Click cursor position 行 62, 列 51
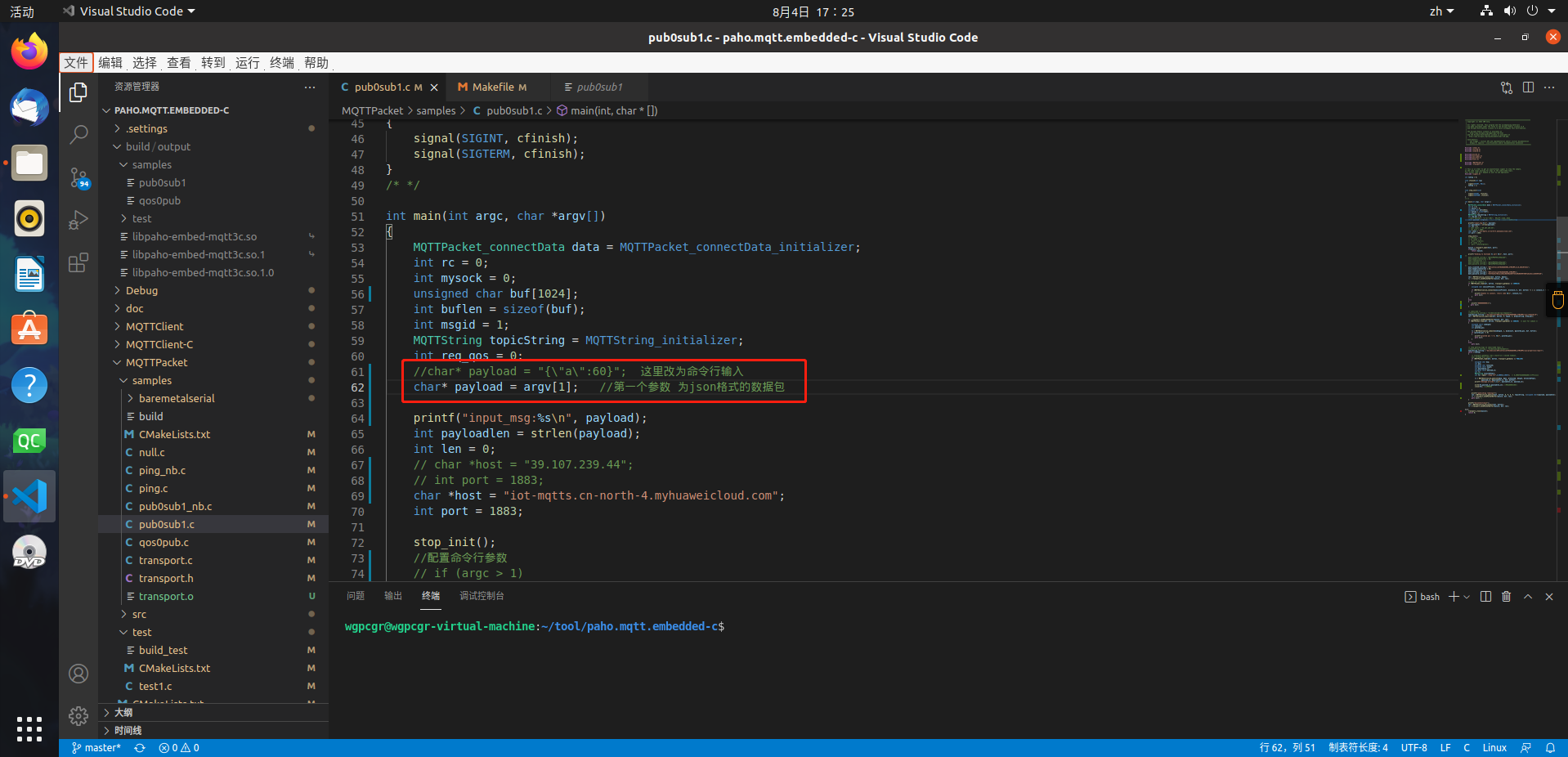The height and width of the screenshot is (757, 1568). 1288,748
